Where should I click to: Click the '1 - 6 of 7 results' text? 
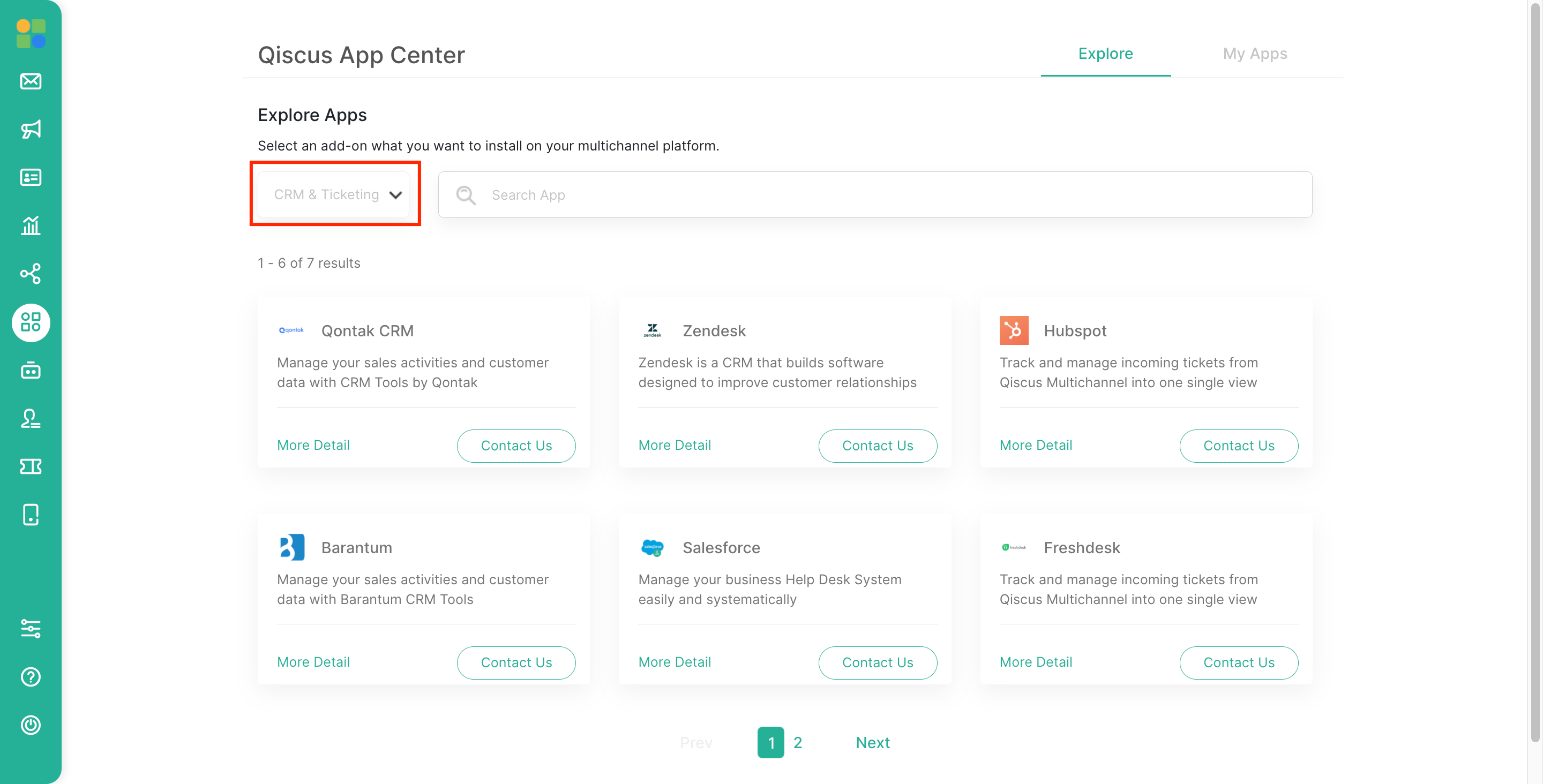(x=309, y=263)
